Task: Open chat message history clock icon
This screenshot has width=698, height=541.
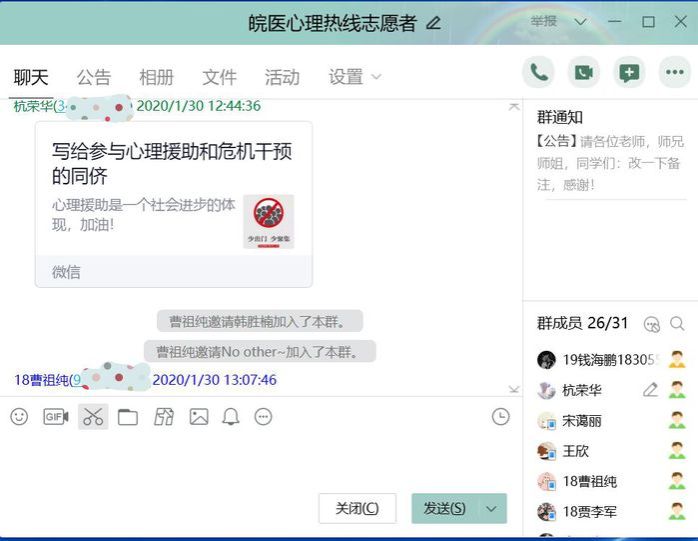Action: pyautogui.click(x=501, y=417)
